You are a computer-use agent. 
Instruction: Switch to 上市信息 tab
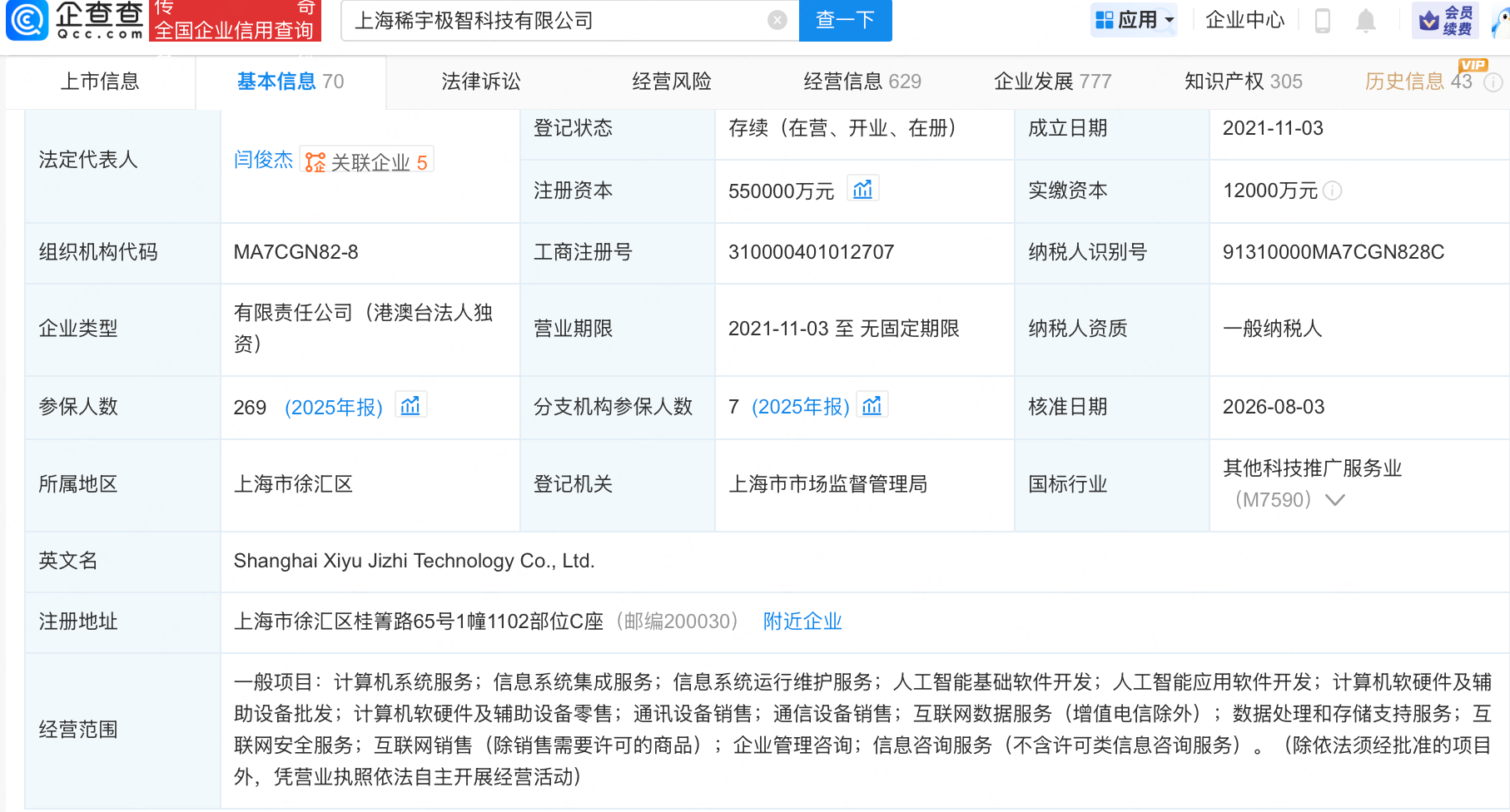[x=100, y=82]
